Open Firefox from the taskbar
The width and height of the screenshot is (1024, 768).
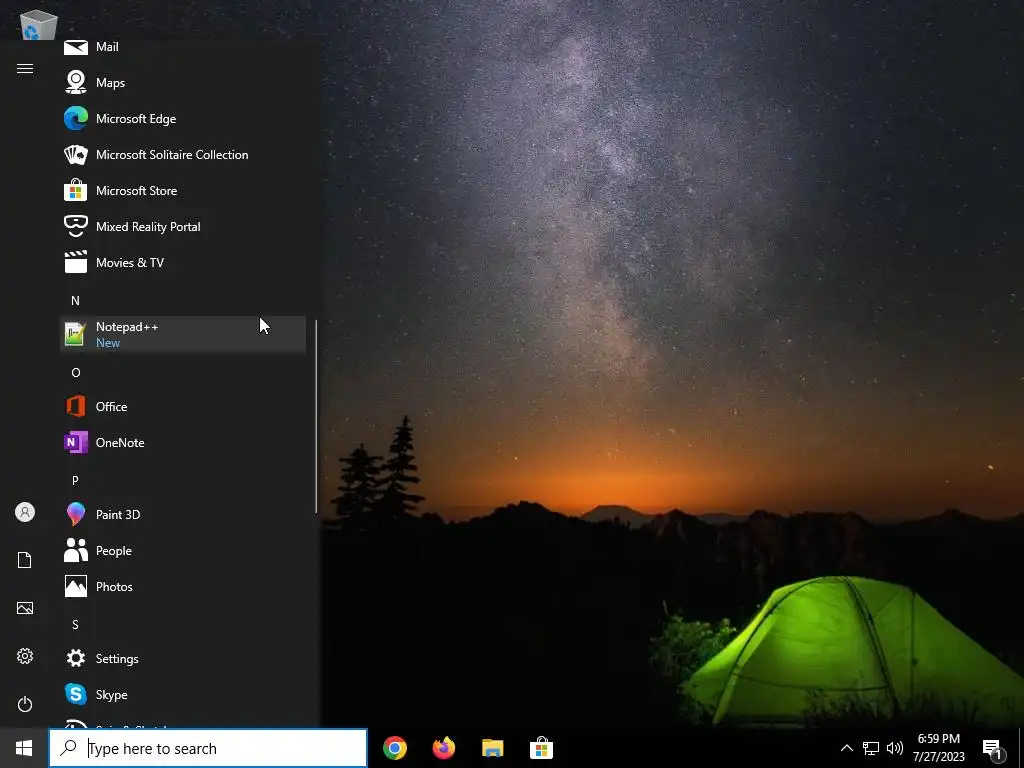pos(444,748)
